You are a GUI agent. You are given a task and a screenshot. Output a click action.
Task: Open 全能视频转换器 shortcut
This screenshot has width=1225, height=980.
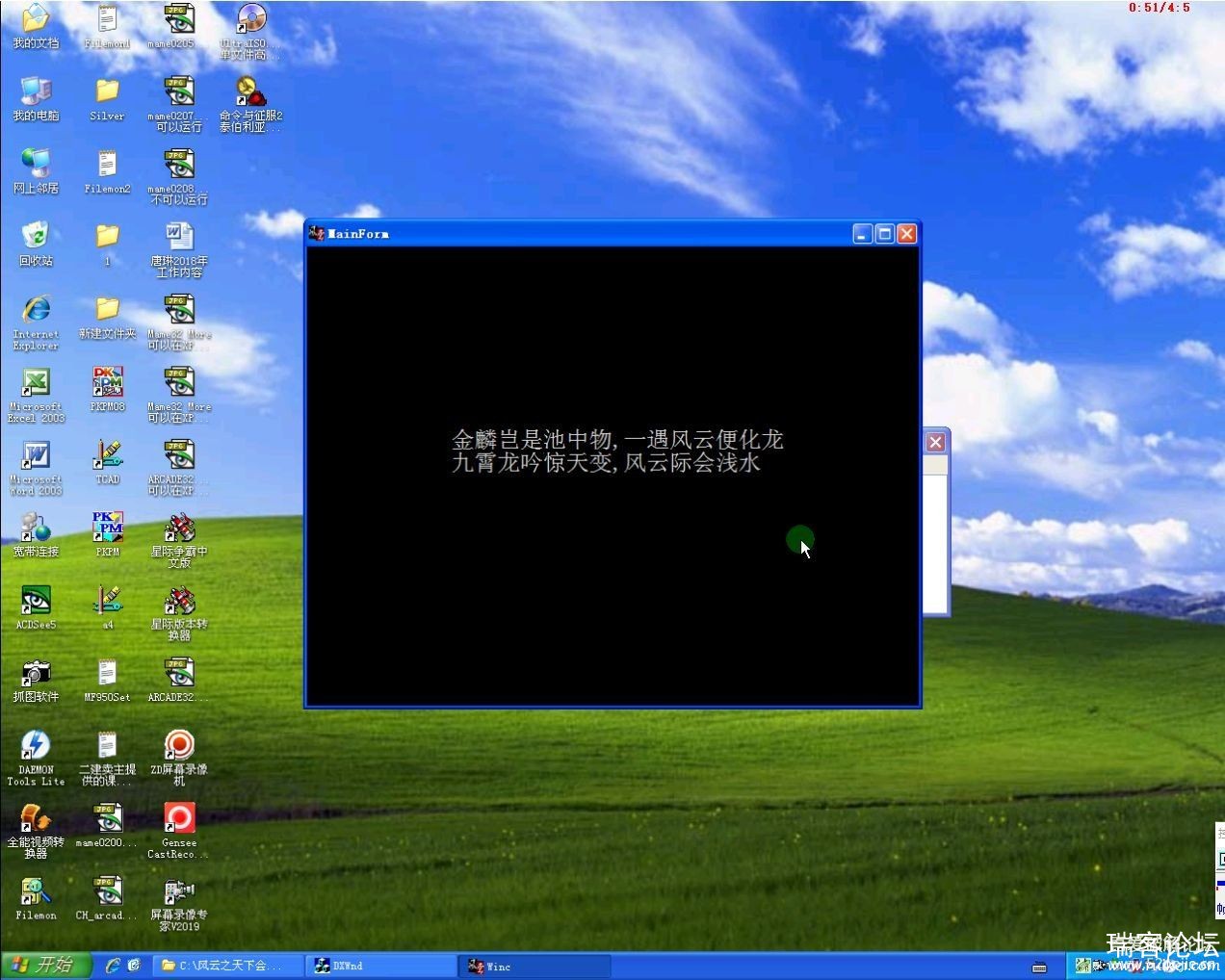tap(36, 831)
